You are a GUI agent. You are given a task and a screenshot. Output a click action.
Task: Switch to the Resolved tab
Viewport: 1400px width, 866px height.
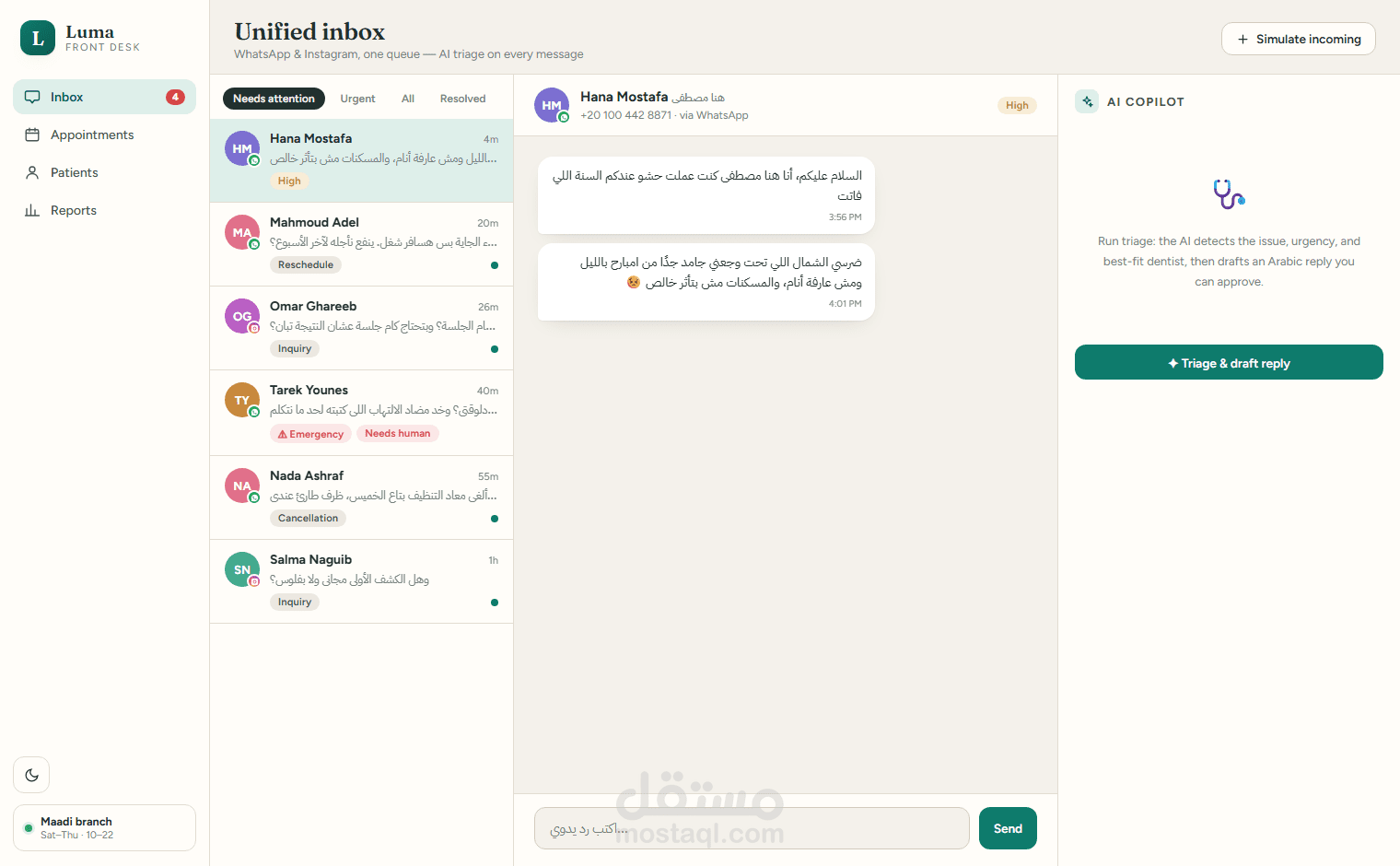[462, 99]
